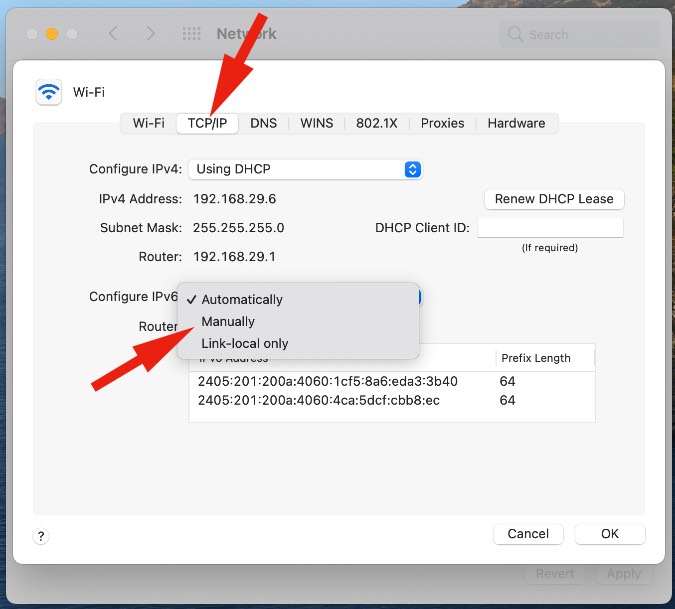Open the Hardware tab
The height and width of the screenshot is (609, 675).
click(516, 123)
